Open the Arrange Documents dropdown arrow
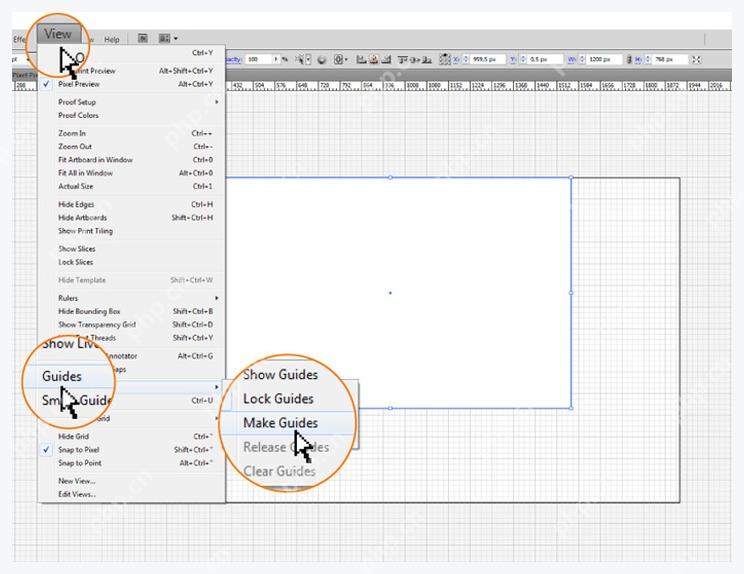744x574 pixels. [x=176, y=38]
